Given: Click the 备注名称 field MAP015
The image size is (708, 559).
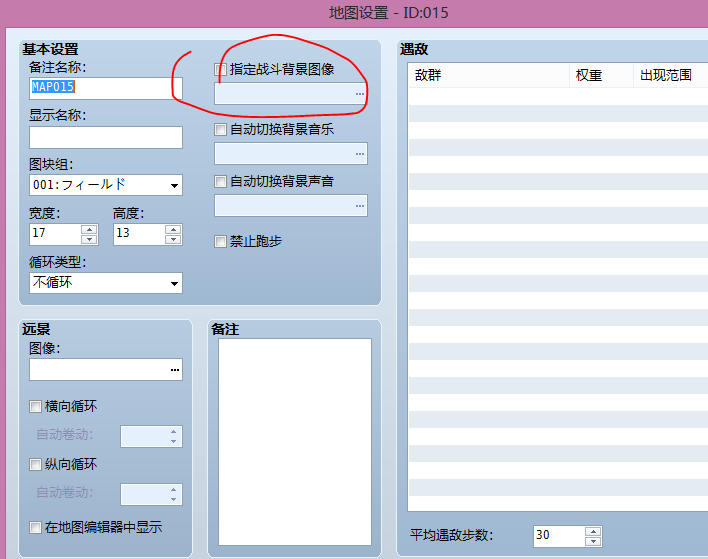Looking at the screenshot, I should pos(106,88).
